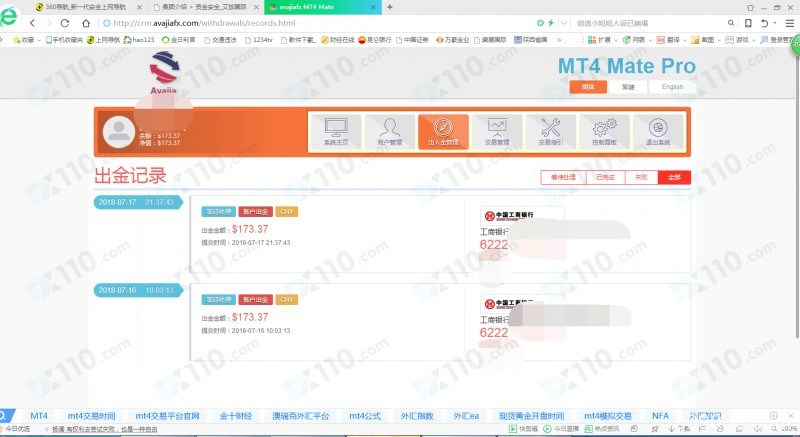Screen dimensions: 800x437
Task: Show more bookmarks with » chevron
Action: (x=559, y=40)
